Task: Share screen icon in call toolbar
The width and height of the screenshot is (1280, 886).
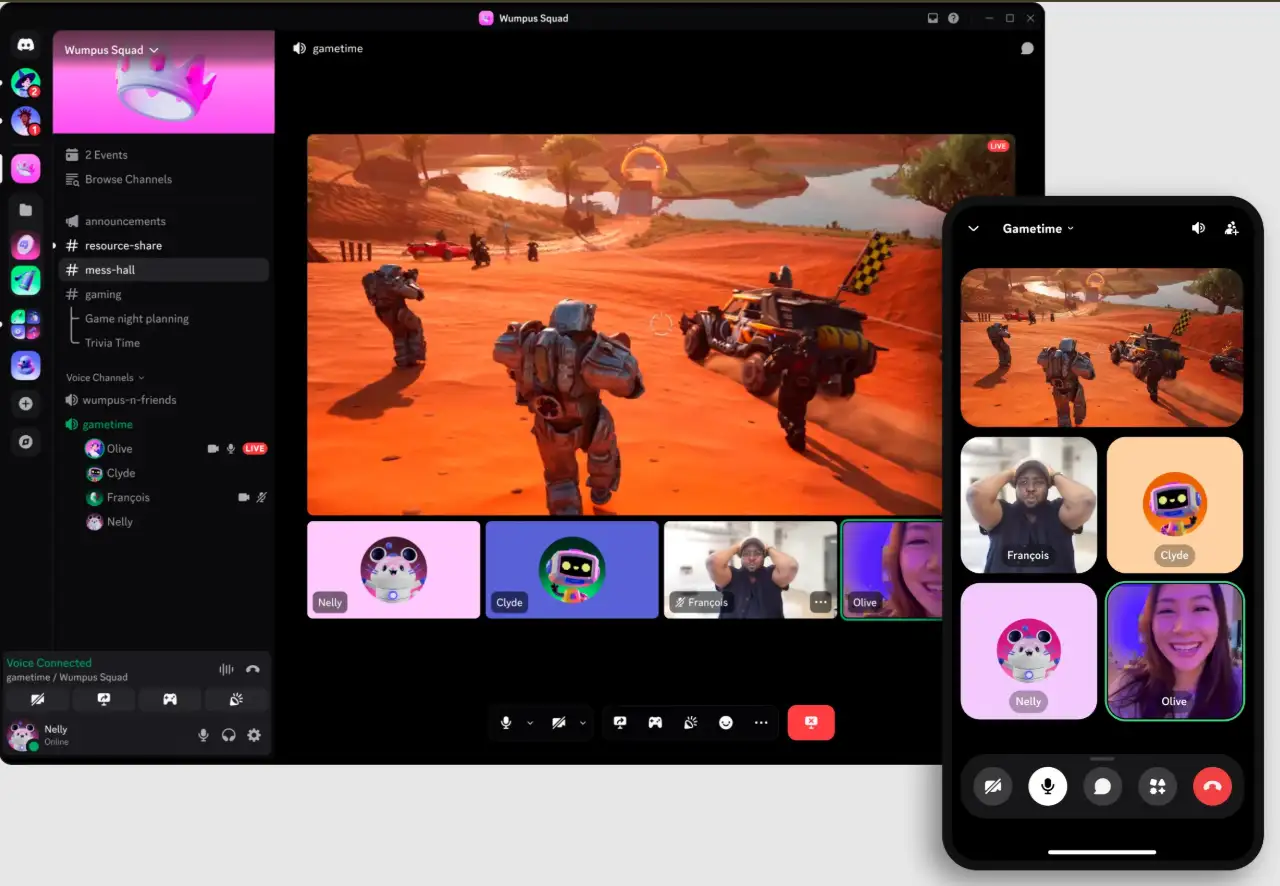Action: (620, 722)
